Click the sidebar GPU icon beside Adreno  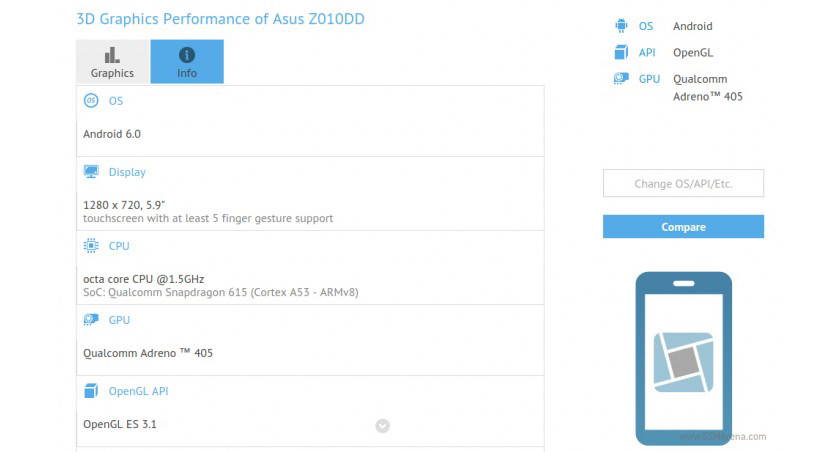(x=621, y=79)
